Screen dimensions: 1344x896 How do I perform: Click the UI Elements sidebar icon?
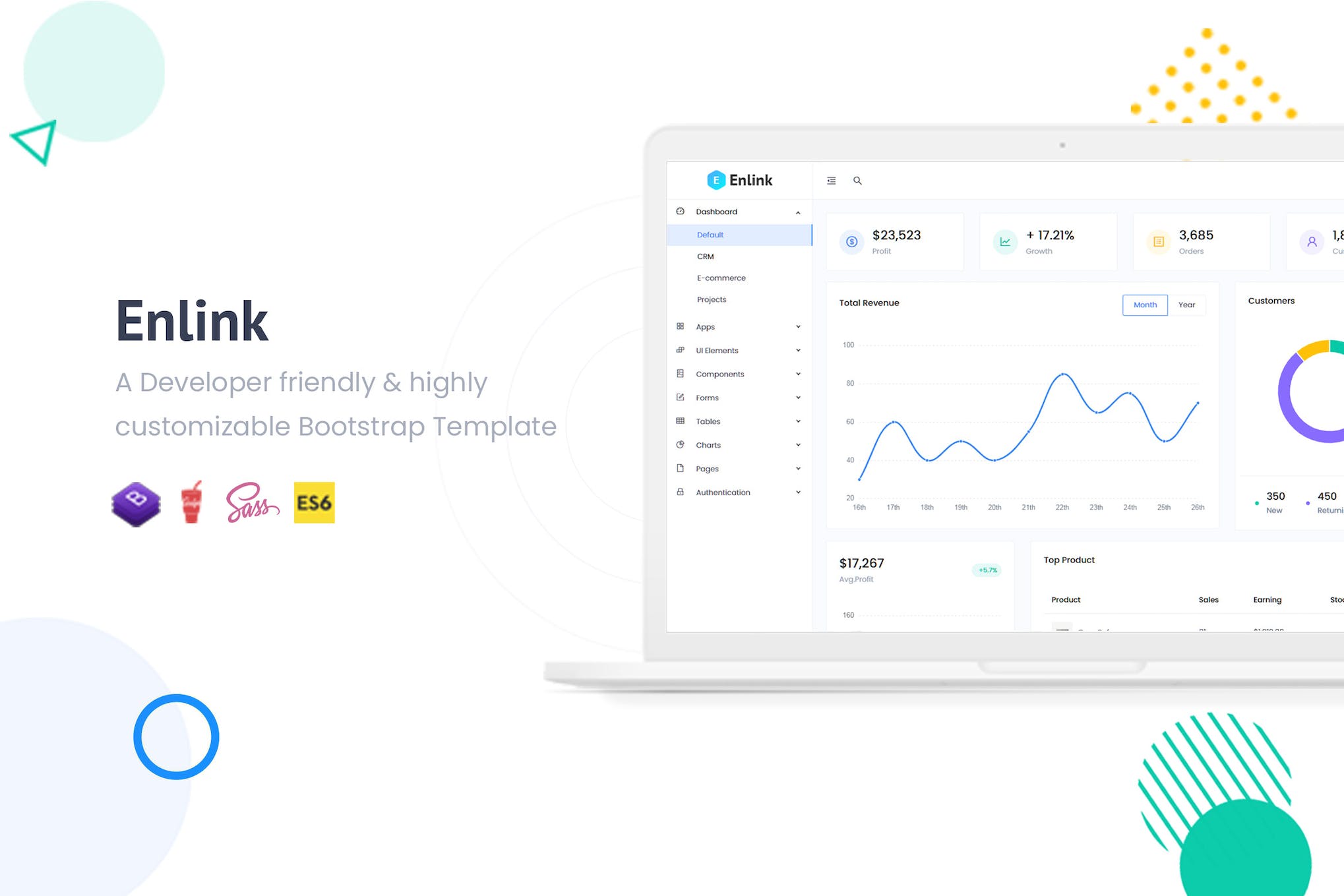680,350
